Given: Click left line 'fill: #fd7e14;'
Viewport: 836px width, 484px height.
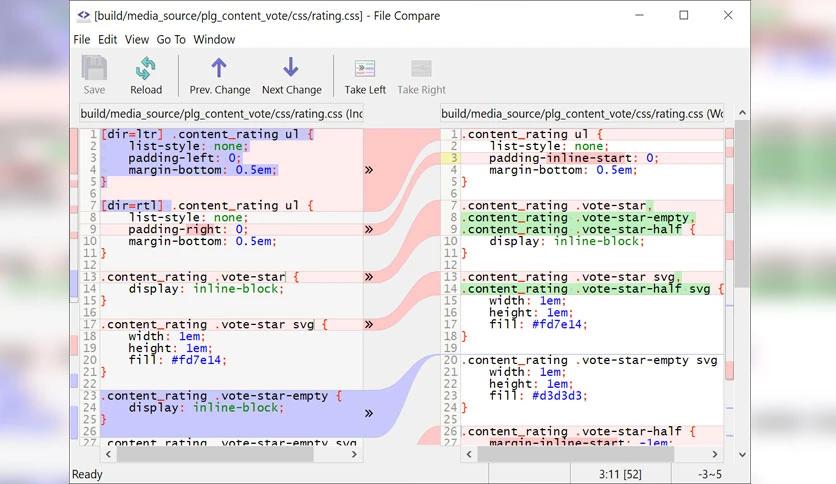Looking at the screenshot, I should (178, 360).
